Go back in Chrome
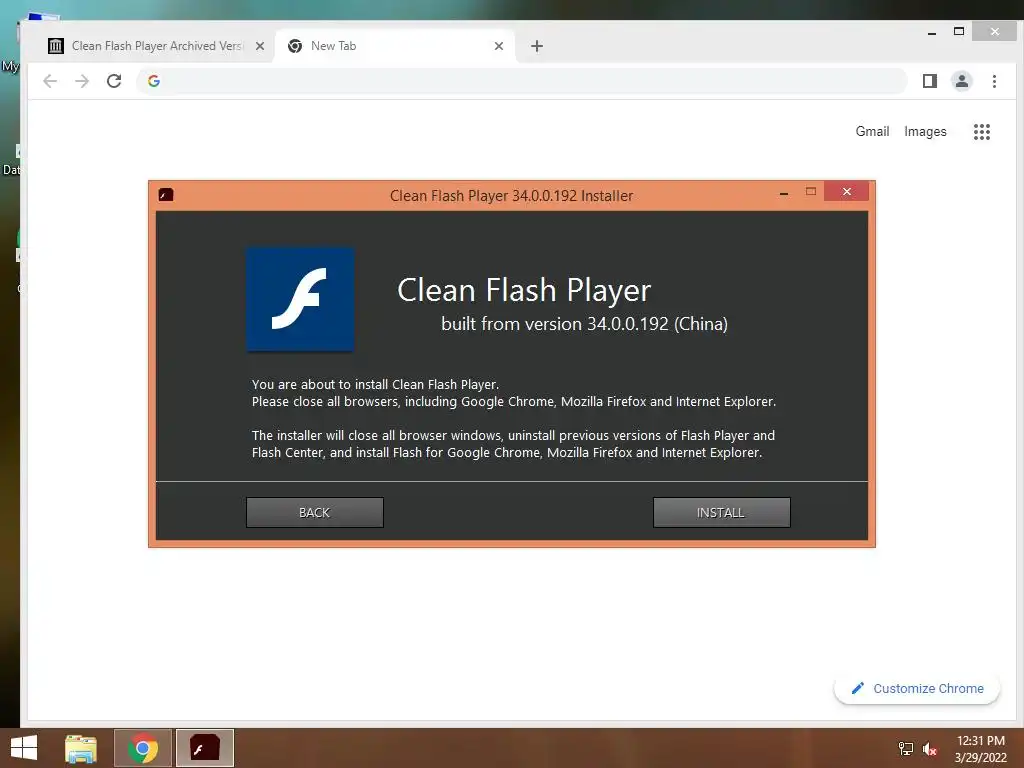The height and width of the screenshot is (768, 1024). pos(50,81)
